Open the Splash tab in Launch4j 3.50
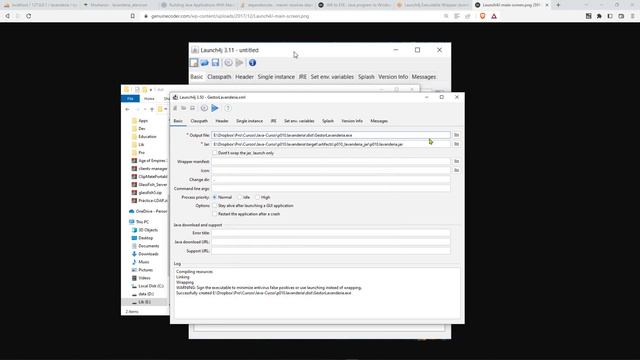 (328, 121)
